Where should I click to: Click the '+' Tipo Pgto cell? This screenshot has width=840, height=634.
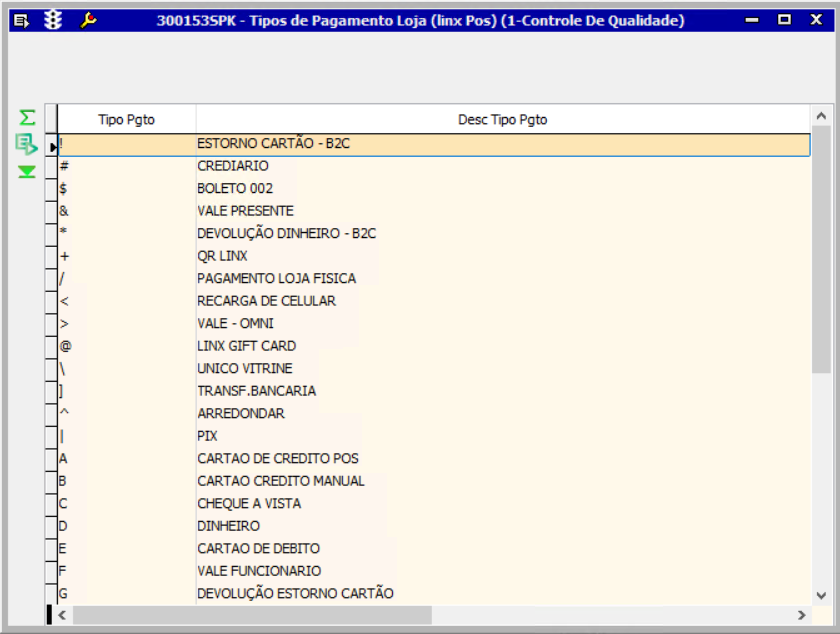click(127, 256)
